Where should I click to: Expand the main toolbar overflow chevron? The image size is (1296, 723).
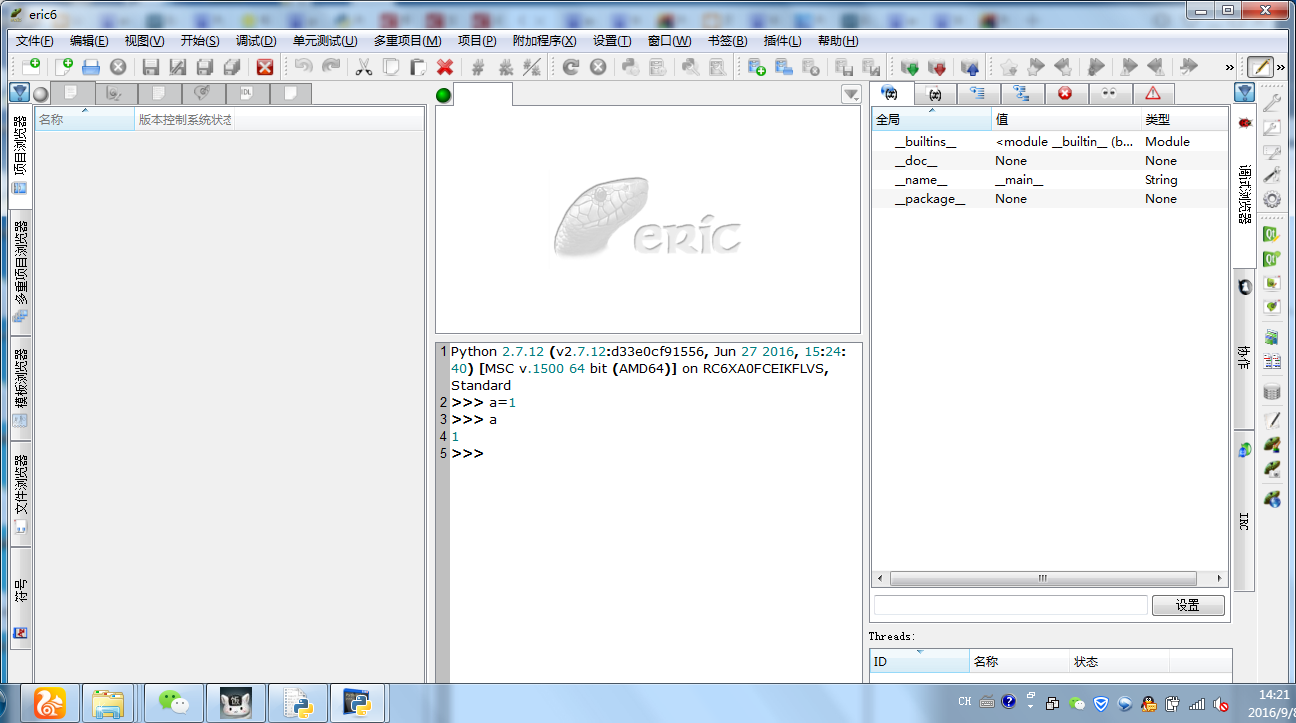click(1229, 67)
